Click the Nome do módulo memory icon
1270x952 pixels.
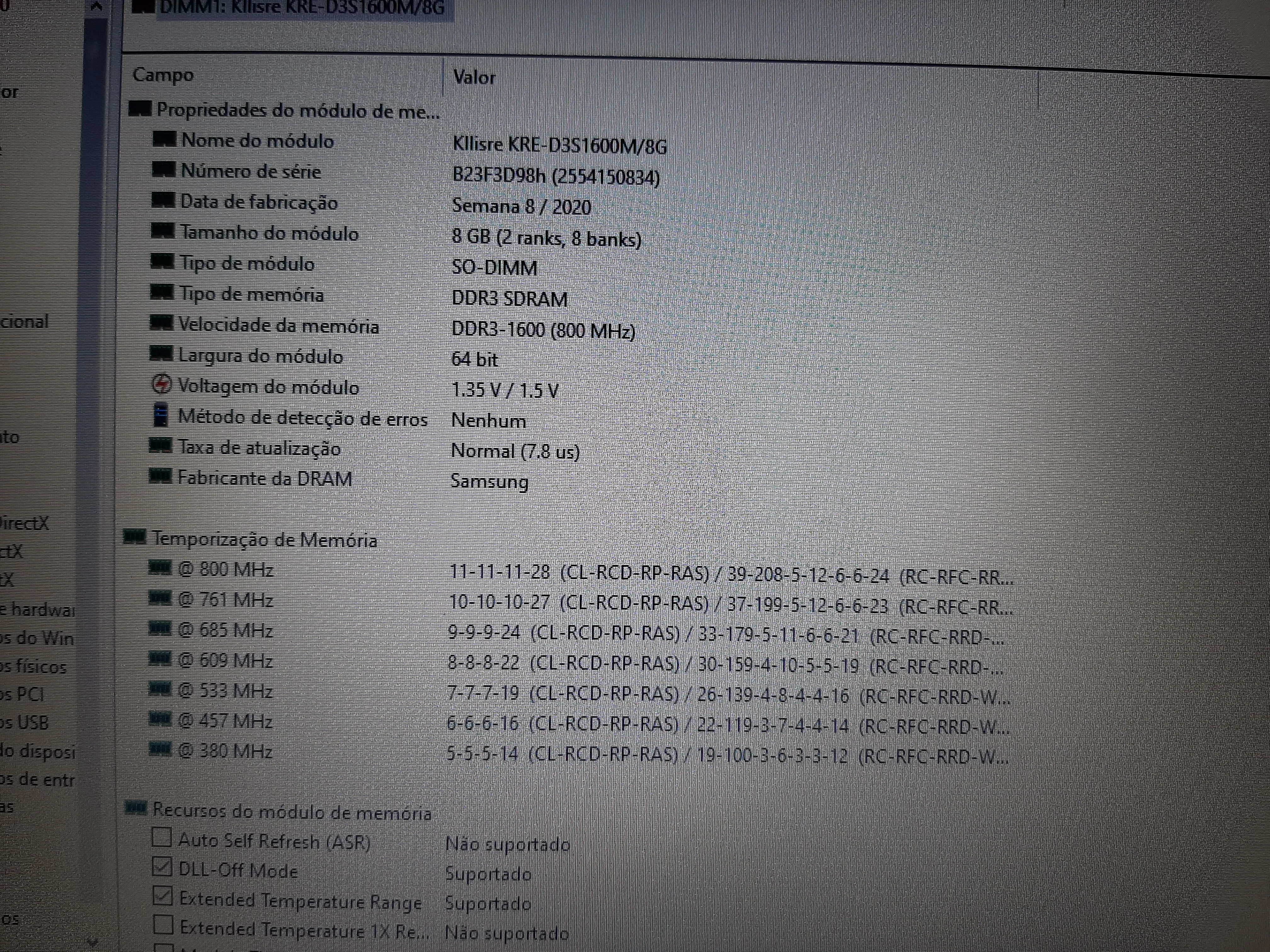click(x=163, y=139)
